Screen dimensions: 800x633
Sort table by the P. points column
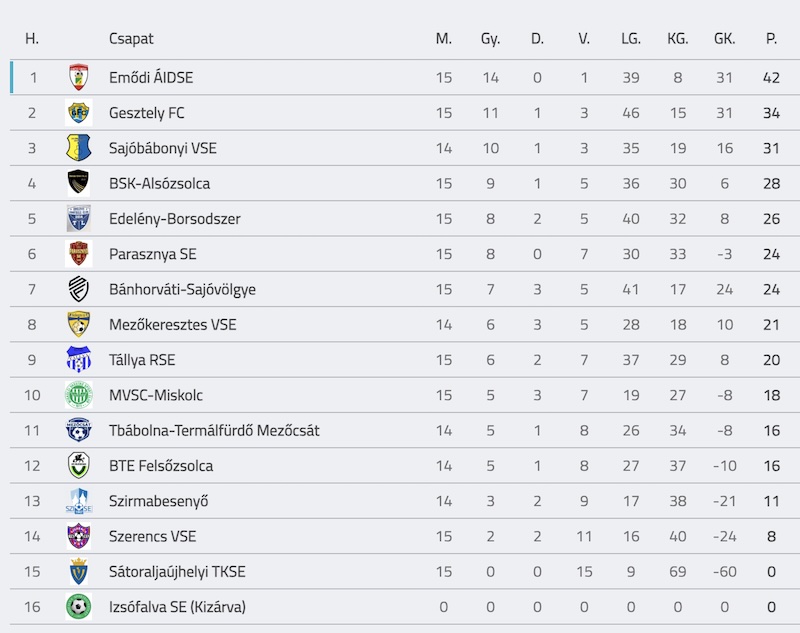coord(771,39)
